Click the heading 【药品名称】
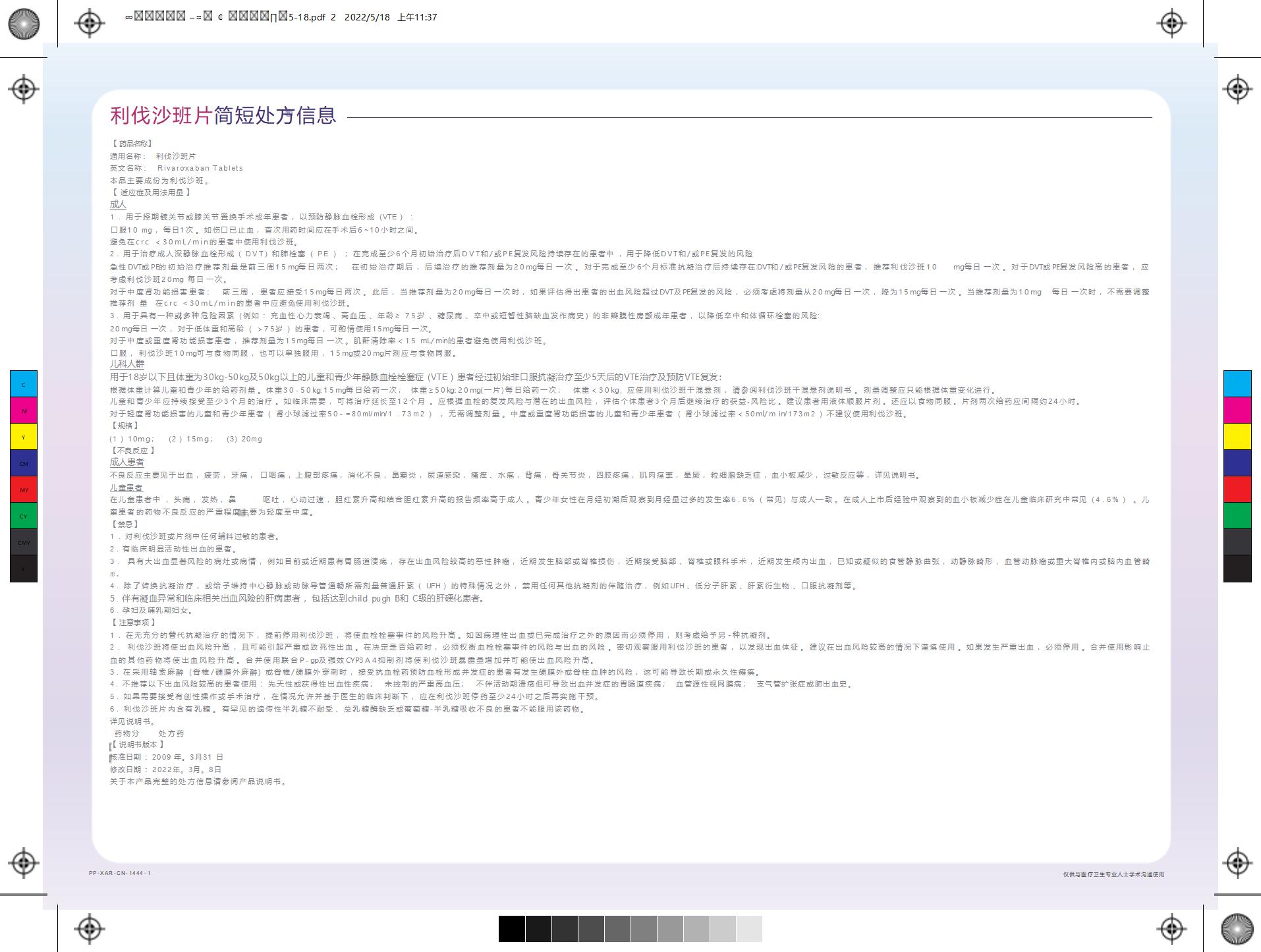Screen dimensions: 1261x952 point(132,144)
